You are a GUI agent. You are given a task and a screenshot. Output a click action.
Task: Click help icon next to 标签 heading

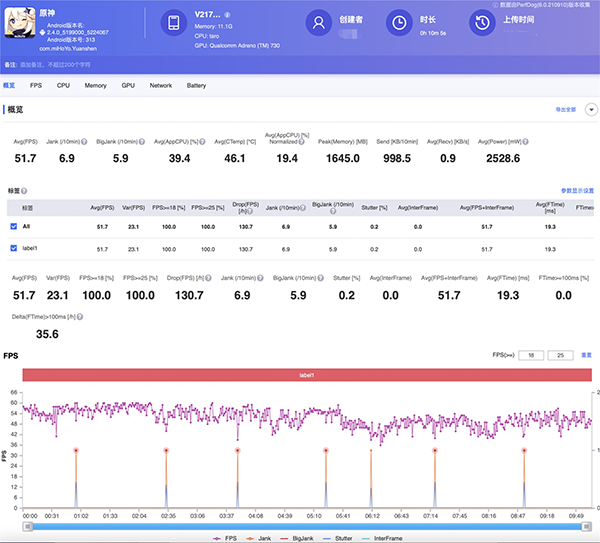tap(24, 189)
